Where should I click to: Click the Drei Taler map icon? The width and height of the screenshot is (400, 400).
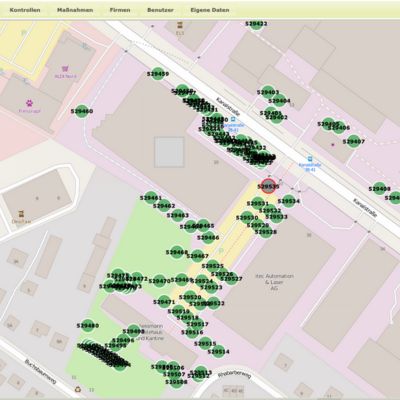click(x=21, y=214)
